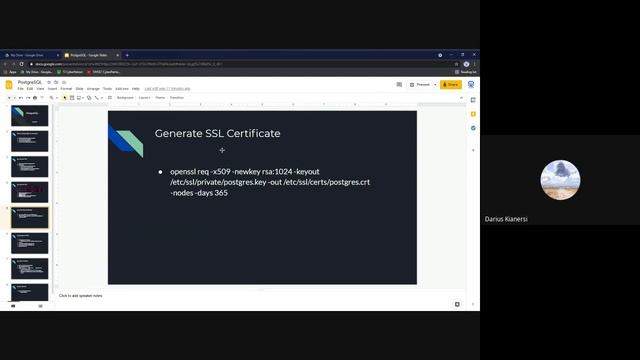Open the last edit history link
Image resolution: width=640 pixels, height=360 pixels.
167,89
